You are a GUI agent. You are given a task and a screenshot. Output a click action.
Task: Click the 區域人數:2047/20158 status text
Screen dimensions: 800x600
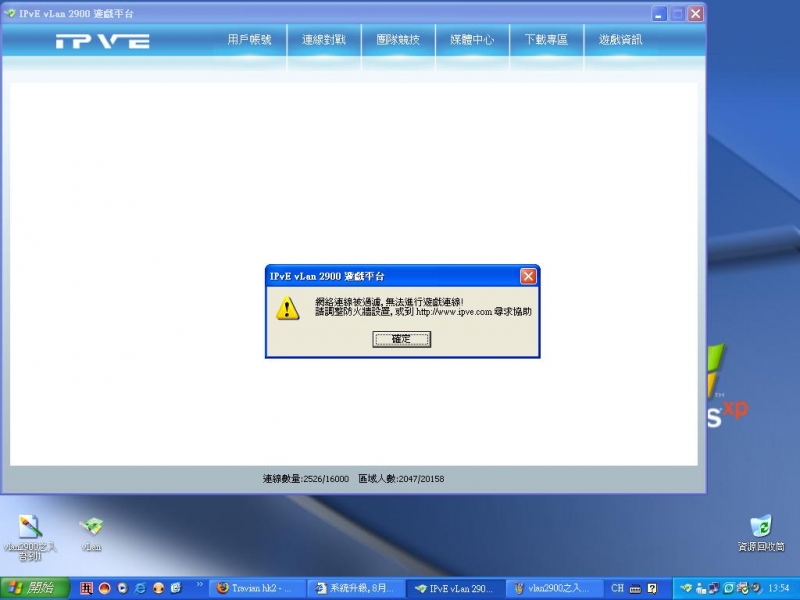tap(401, 479)
